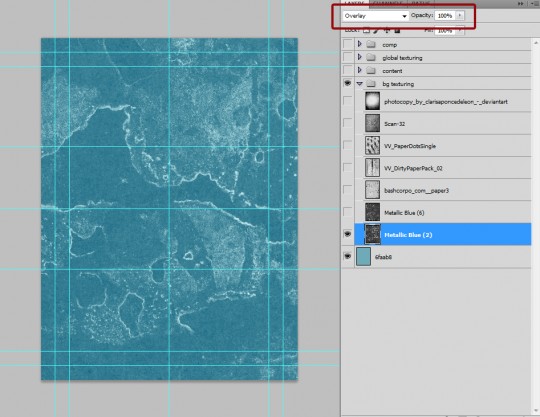Click the layers panel scroll-up arrow
This screenshot has height=417, width=540.
click(x=536, y=43)
